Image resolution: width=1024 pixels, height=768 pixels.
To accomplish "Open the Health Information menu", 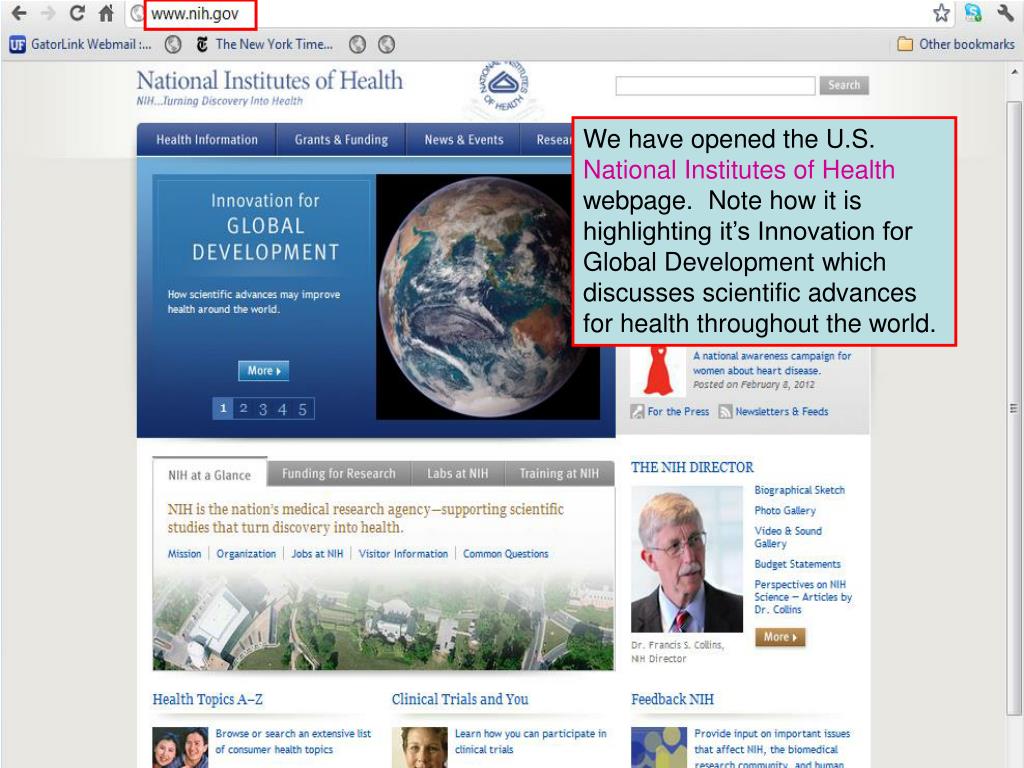I will pyautogui.click(x=207, y=140).
